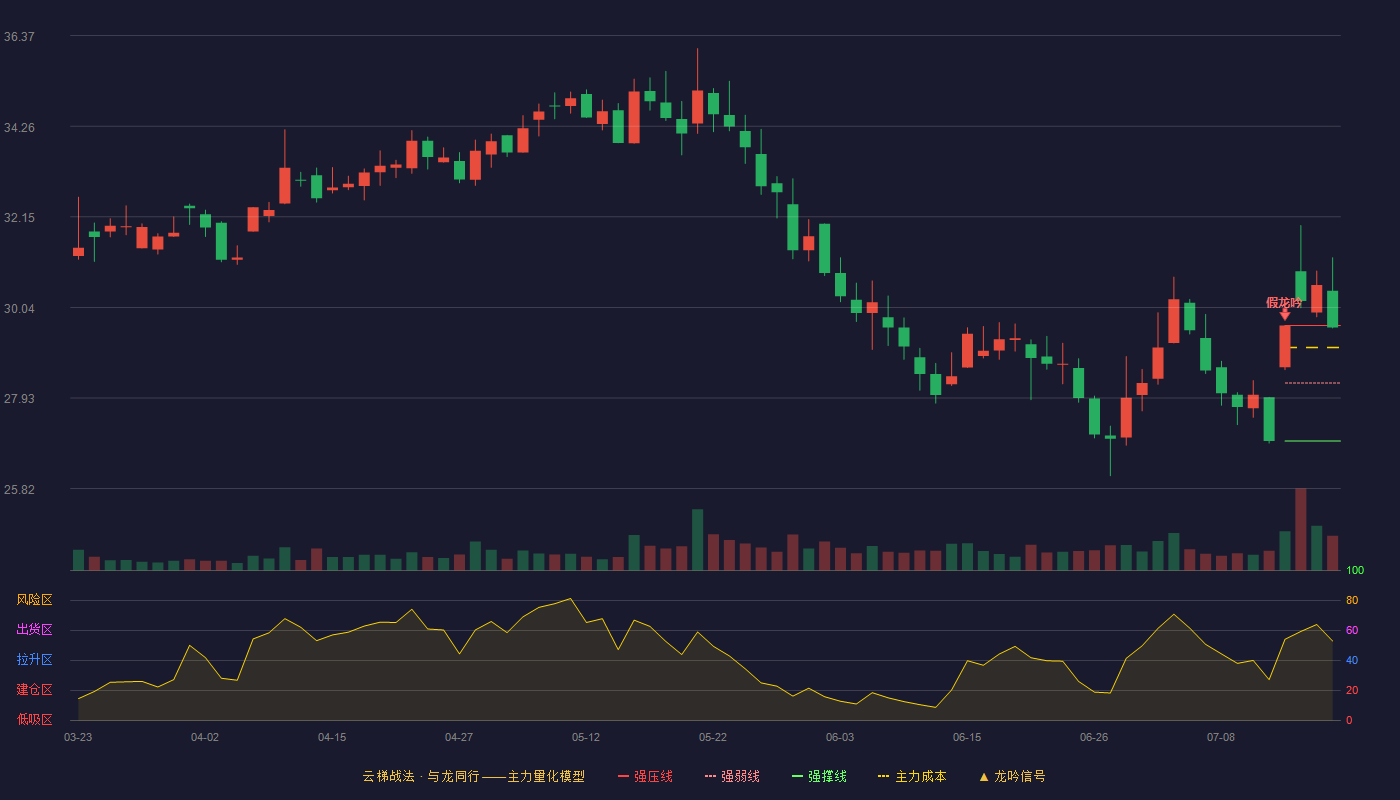Toggle the 强撑线 legend item
1400x800 pixels.
(x=819, y=776)
